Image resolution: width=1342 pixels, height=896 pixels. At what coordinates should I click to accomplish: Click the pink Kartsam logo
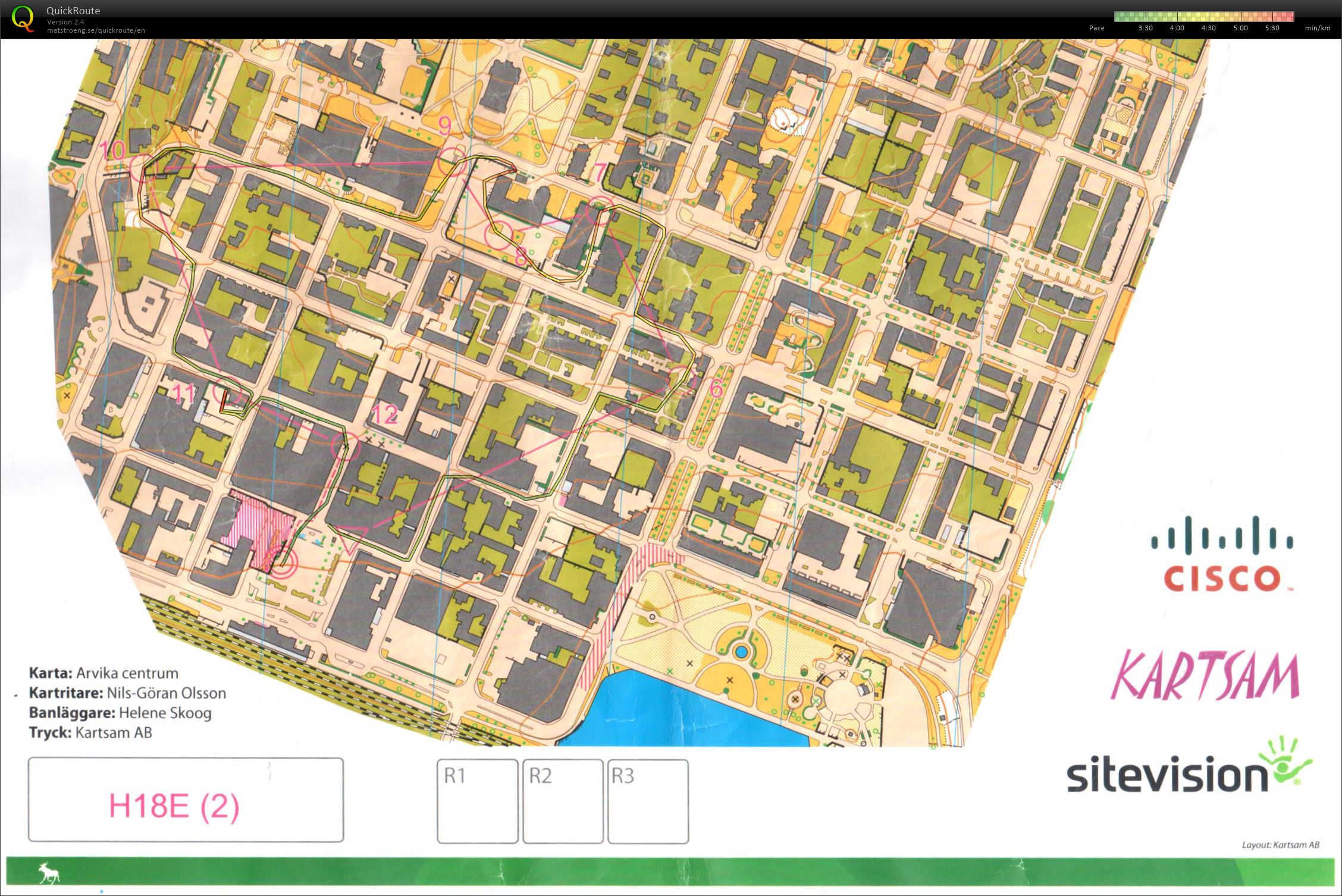click(x=1206, y=675)
